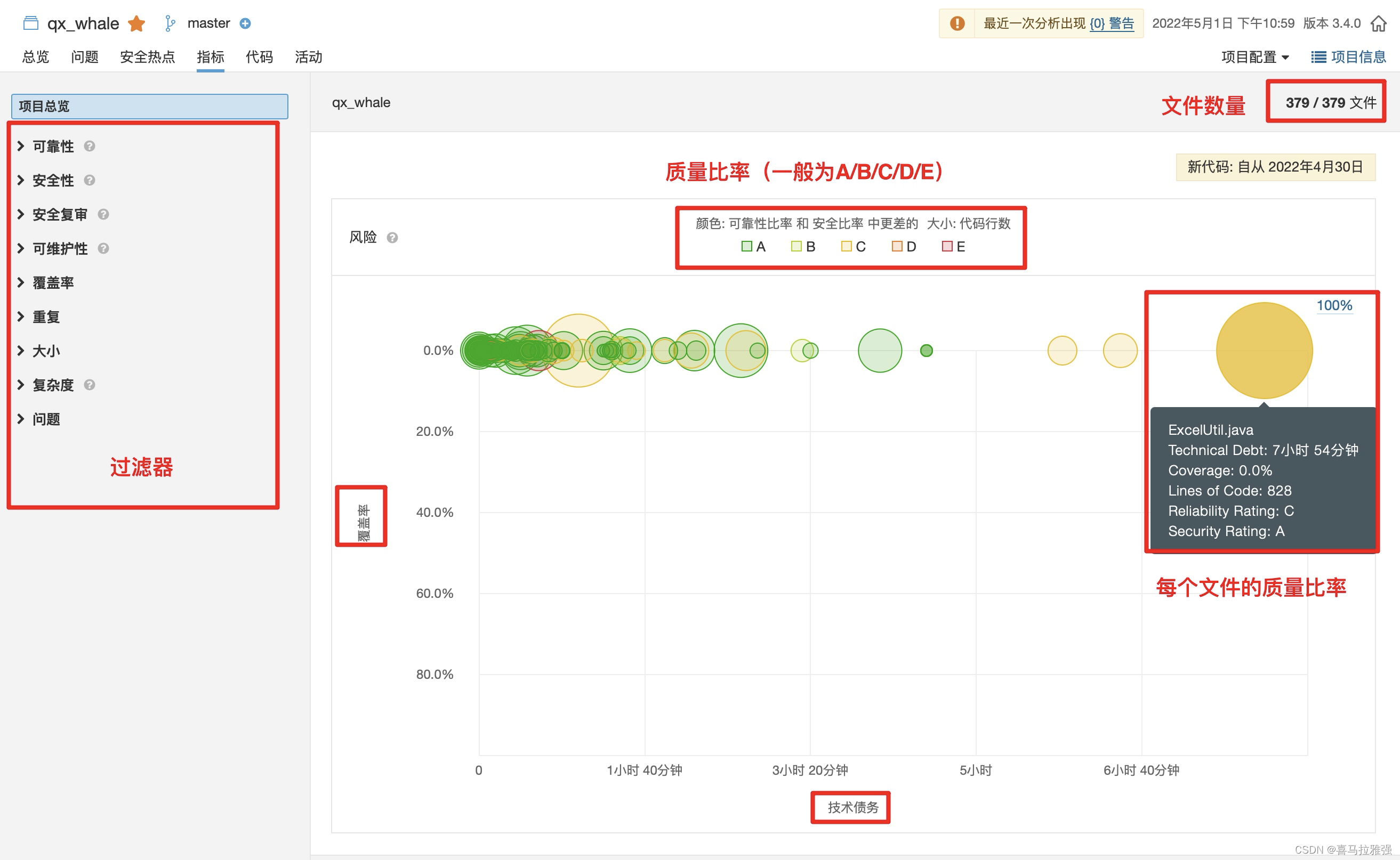1400x860 pixels.
Task: Open help icon beside 风险
Action: [392, 238]
